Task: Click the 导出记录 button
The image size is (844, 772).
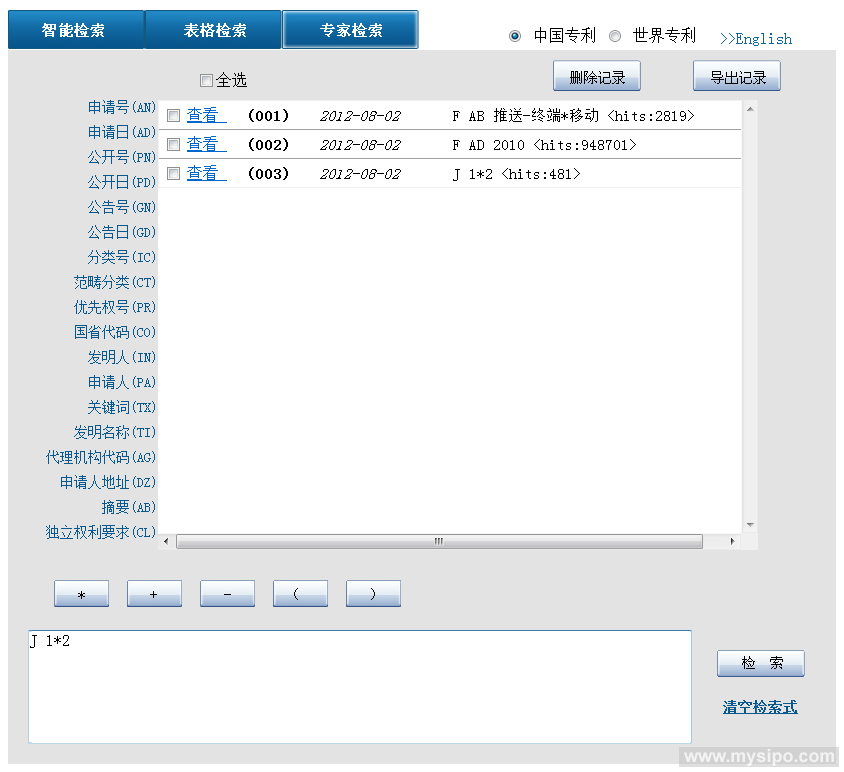Action: (x=737, y=77)
